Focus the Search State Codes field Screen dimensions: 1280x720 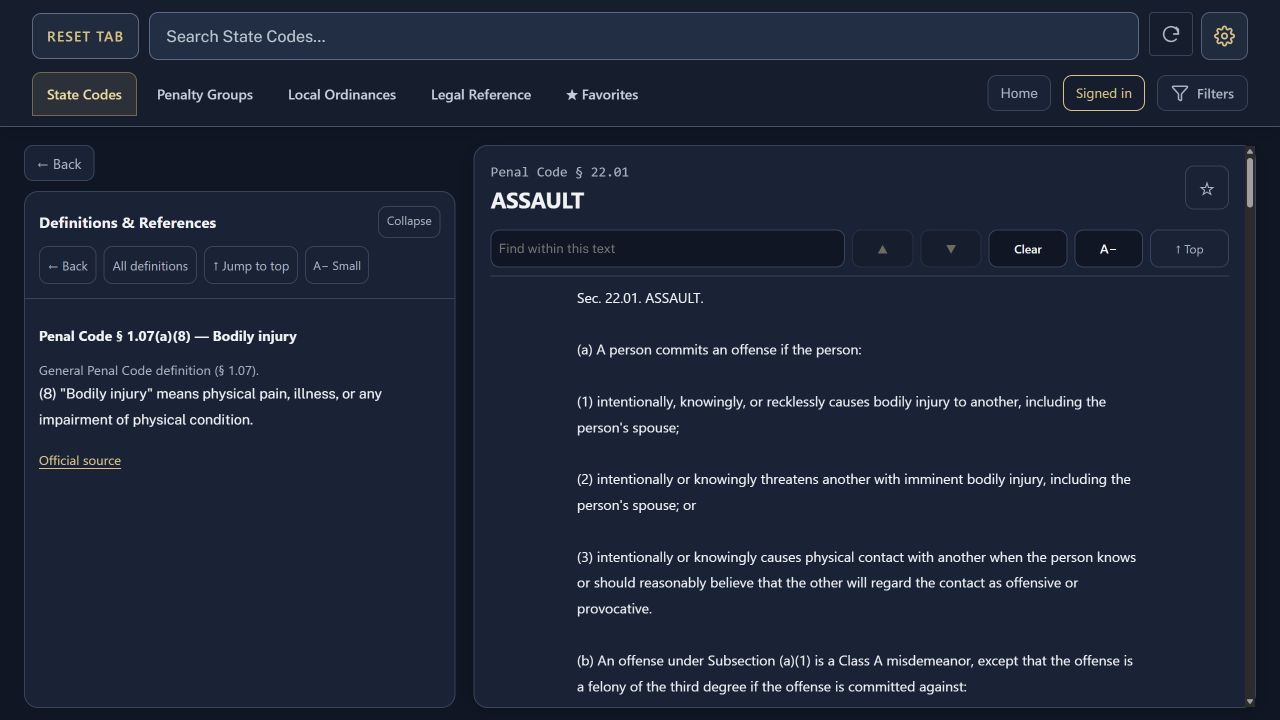644,36
